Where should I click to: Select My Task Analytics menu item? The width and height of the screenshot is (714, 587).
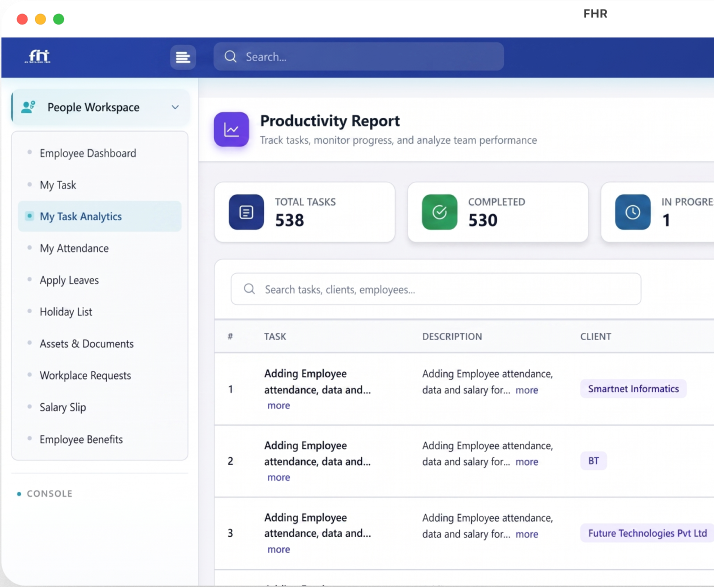[x=100, y=216]
